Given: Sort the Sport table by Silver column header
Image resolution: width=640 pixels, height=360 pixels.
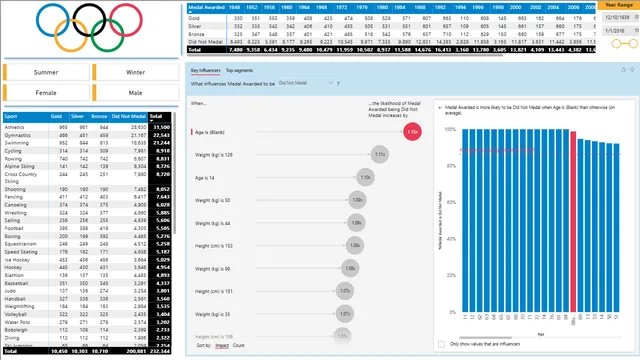Looking at the screenshot, I should point(78,117).
